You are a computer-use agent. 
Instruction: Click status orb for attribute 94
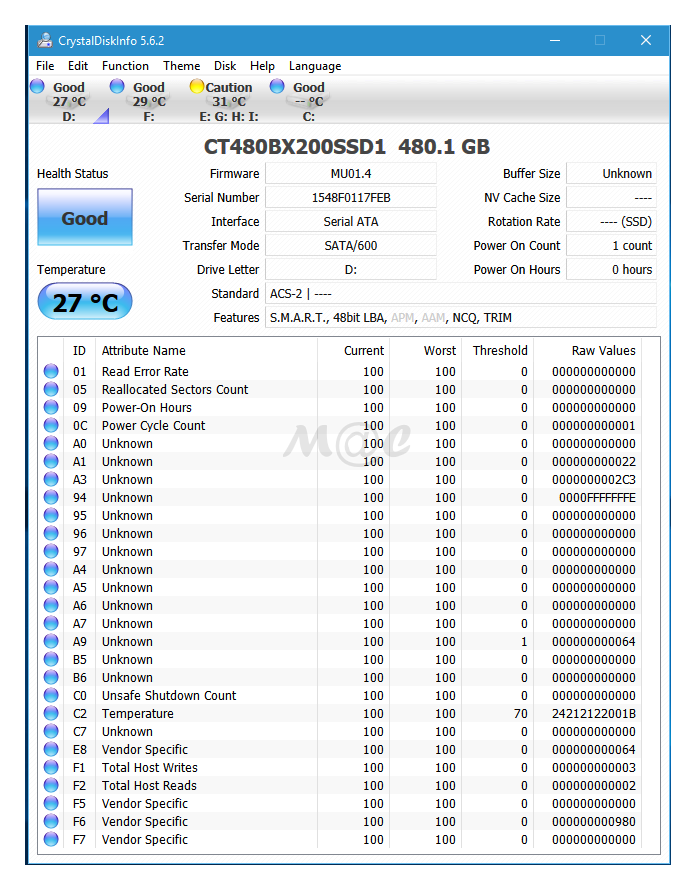click(51, 497)
